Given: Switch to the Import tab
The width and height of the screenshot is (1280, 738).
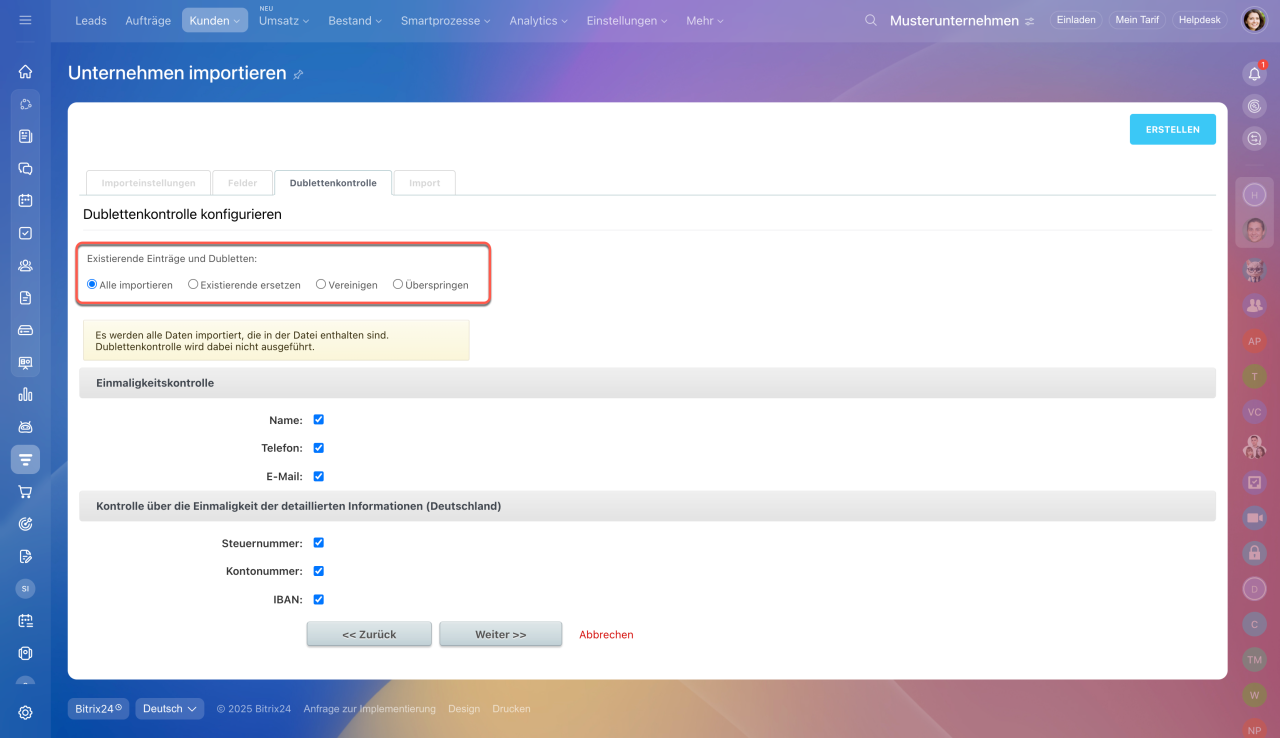Looking at the screenshot, I should 425,183.
